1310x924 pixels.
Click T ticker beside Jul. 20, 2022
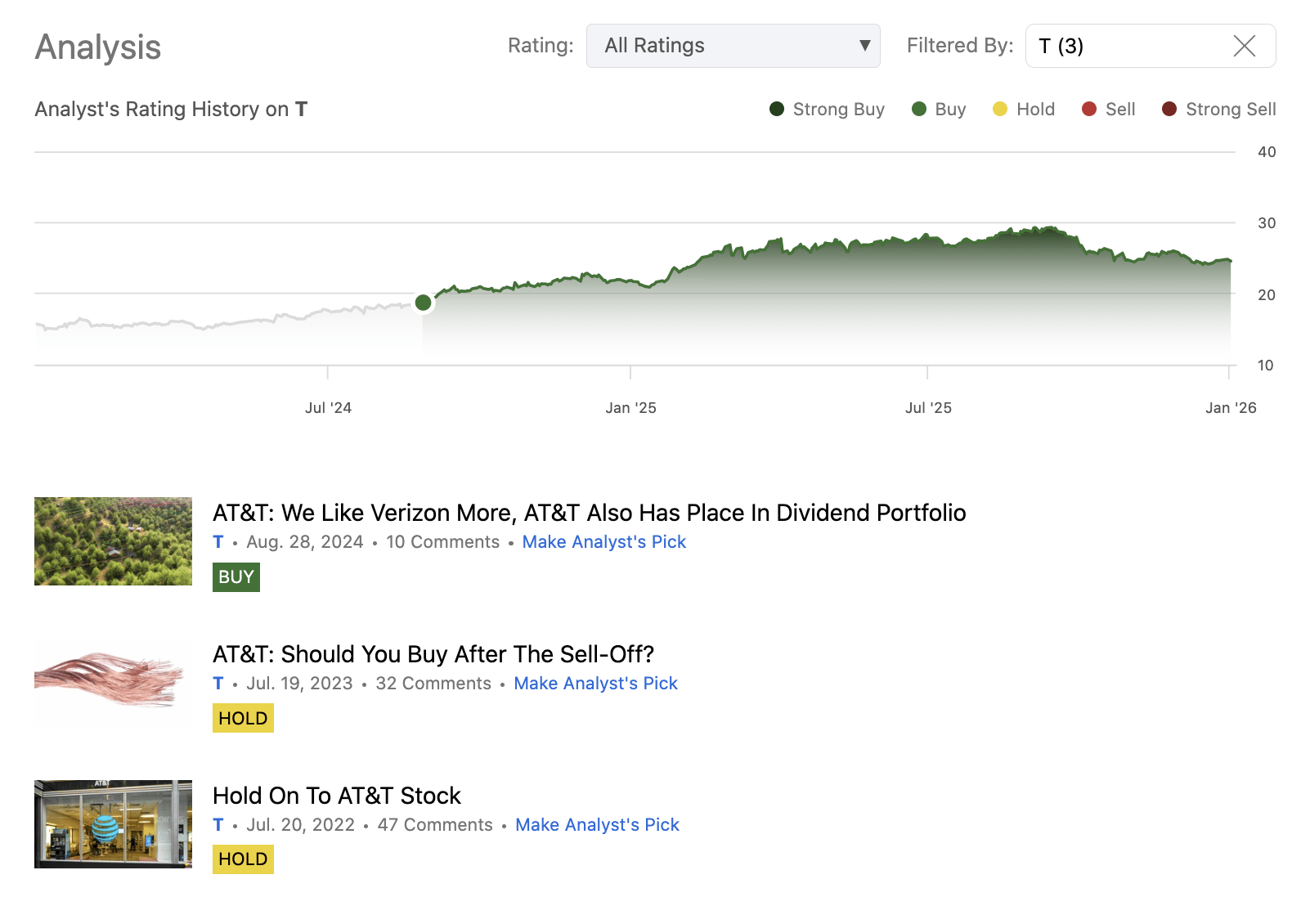click(x=218, y=825)
